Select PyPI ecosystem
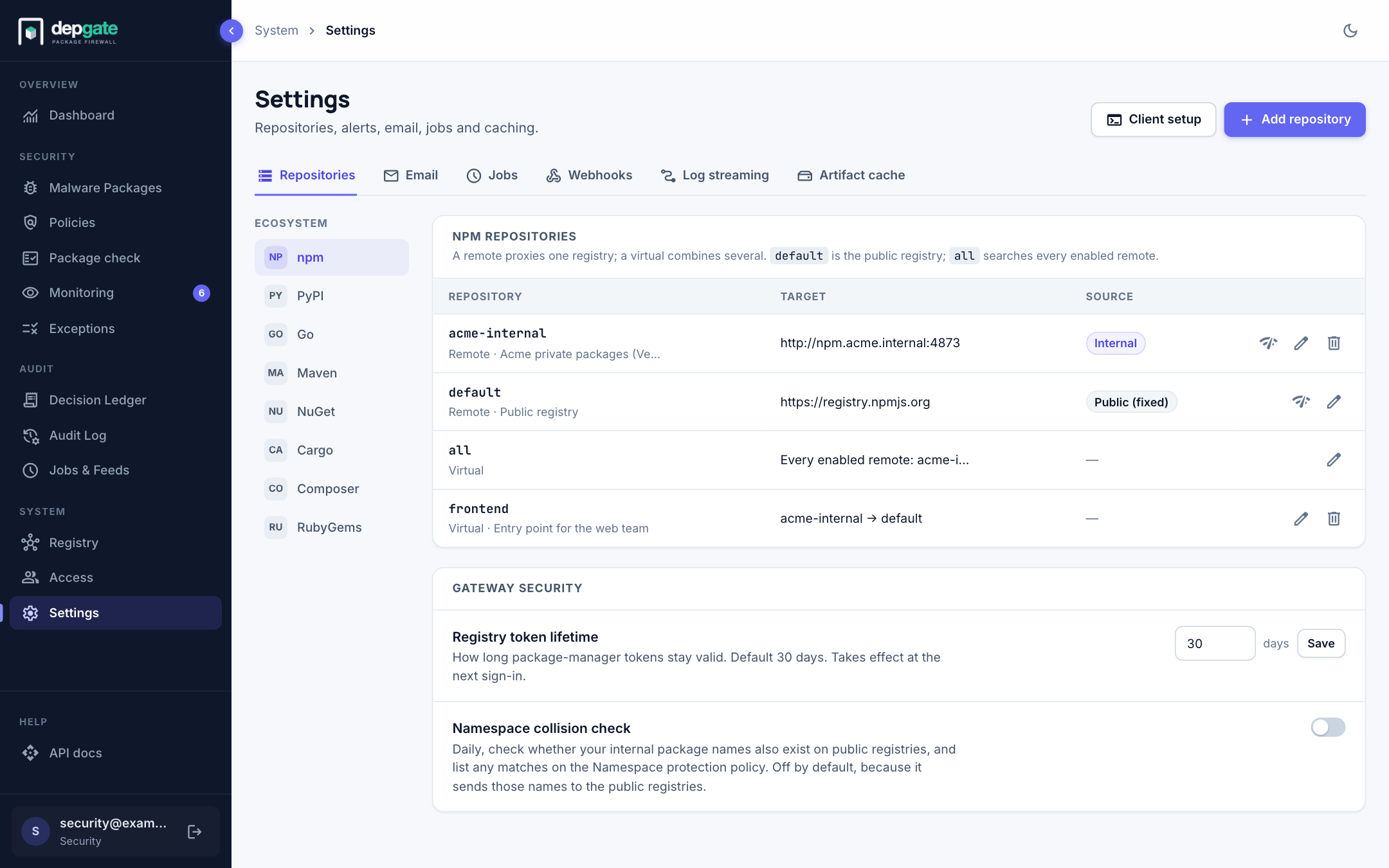 pos(332,296)
